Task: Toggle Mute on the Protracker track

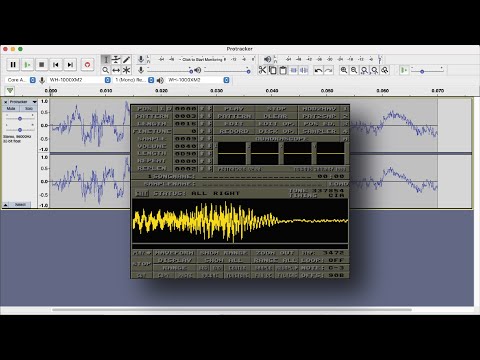Action: (11, 109)
